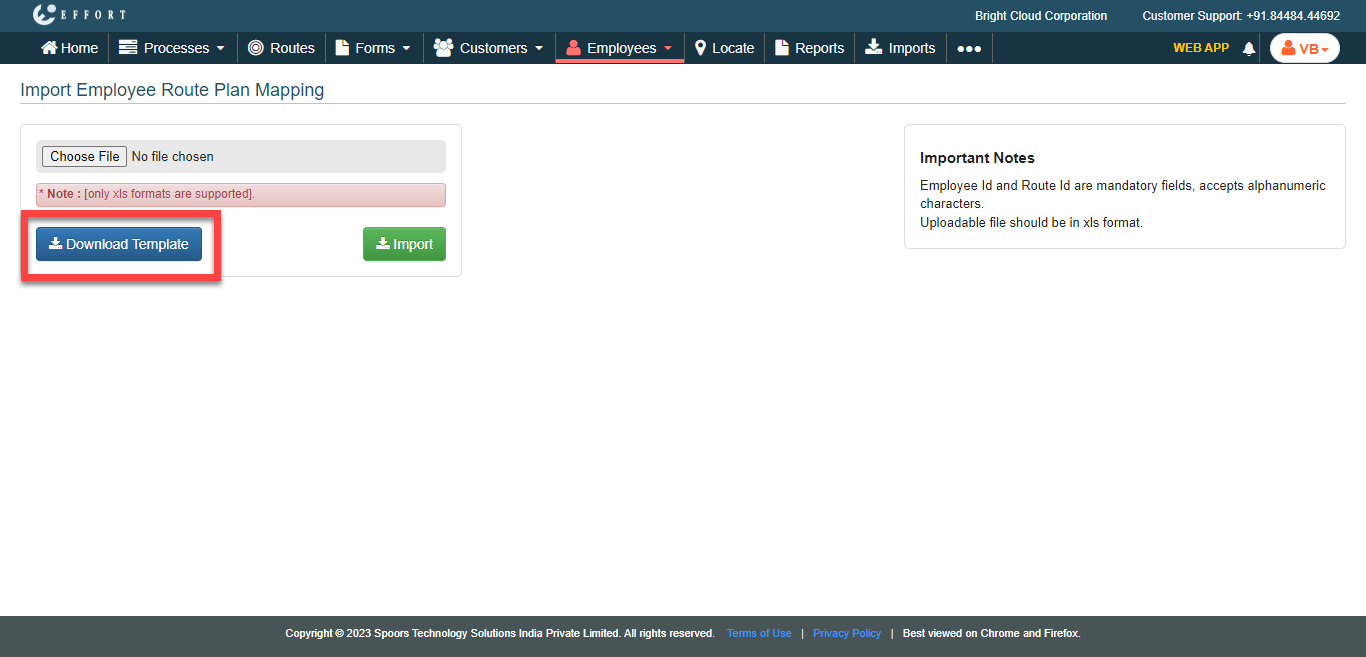Expand the Employees dropdown menu
1366x657 pixels.
(x=620, y=48)
